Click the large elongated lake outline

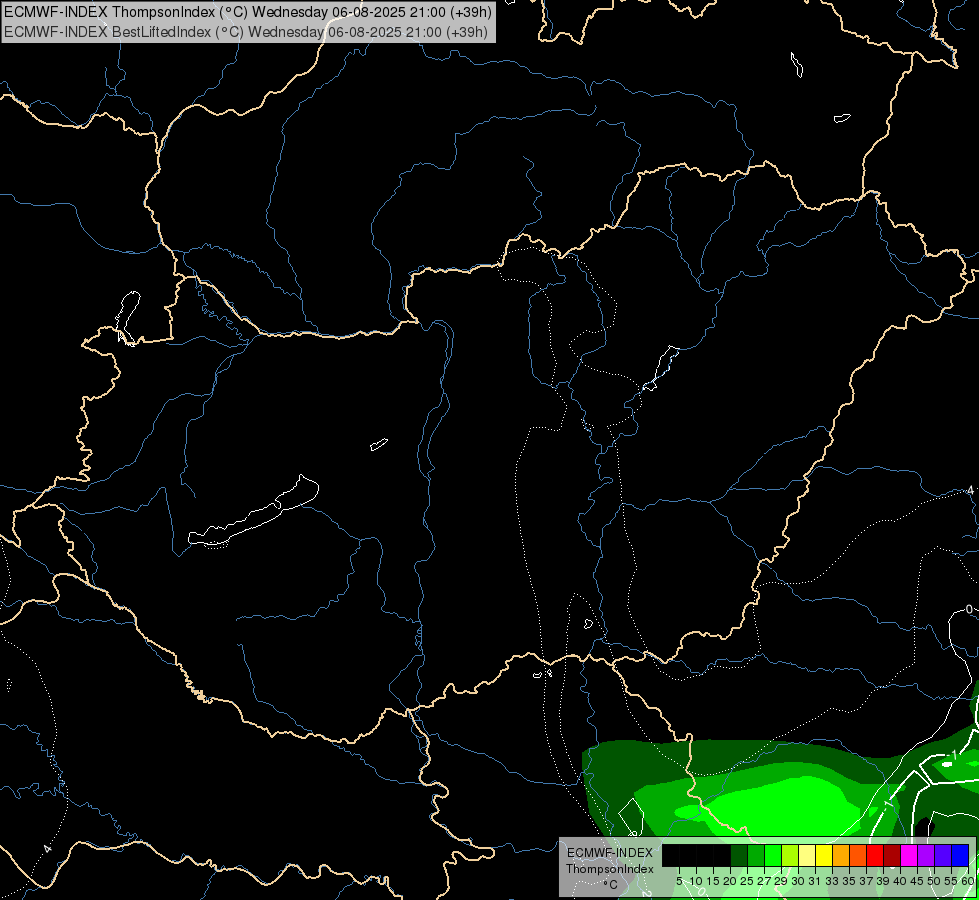253,513
